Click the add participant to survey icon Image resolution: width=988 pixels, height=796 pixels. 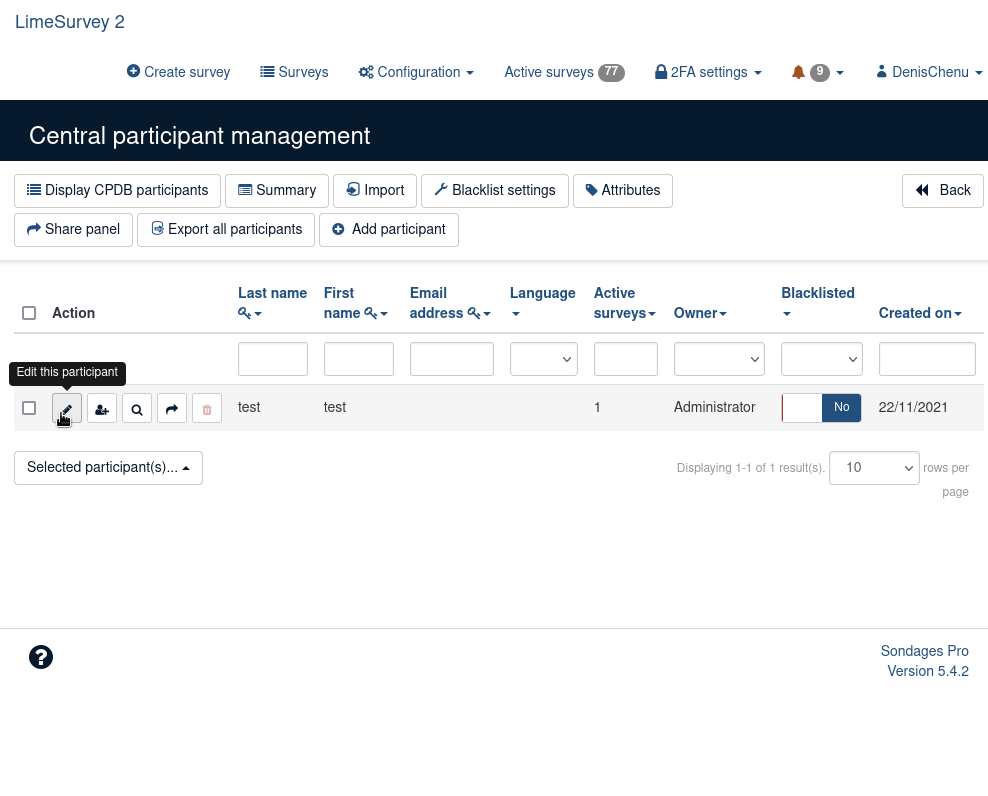click(102, 409)
